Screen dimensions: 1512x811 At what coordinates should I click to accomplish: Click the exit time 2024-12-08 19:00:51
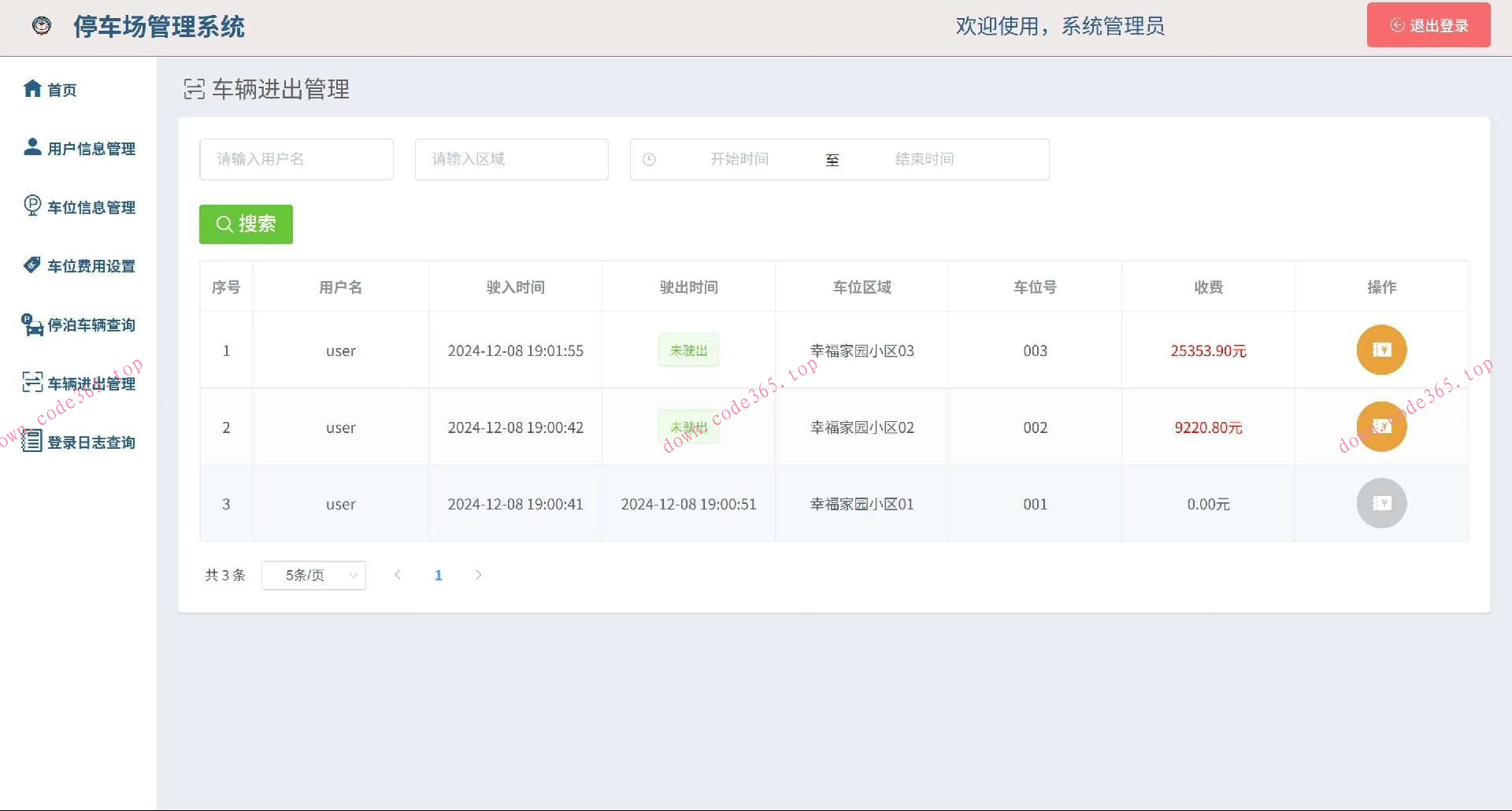point(688,504)
